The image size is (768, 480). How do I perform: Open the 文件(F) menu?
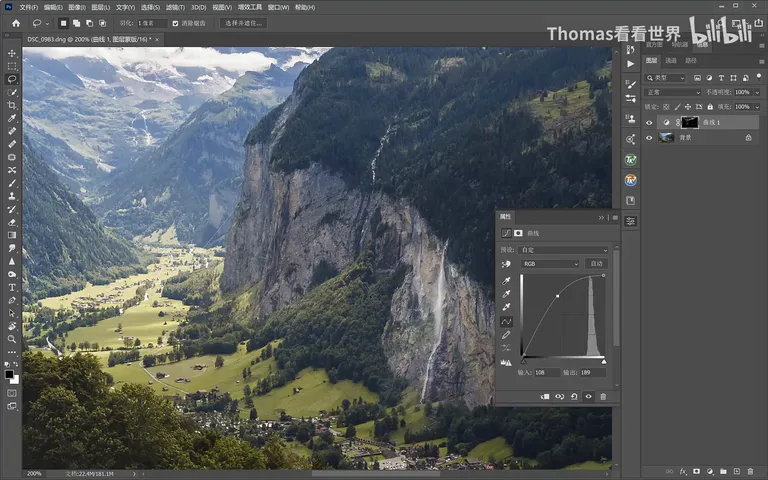tap(28, 7)
